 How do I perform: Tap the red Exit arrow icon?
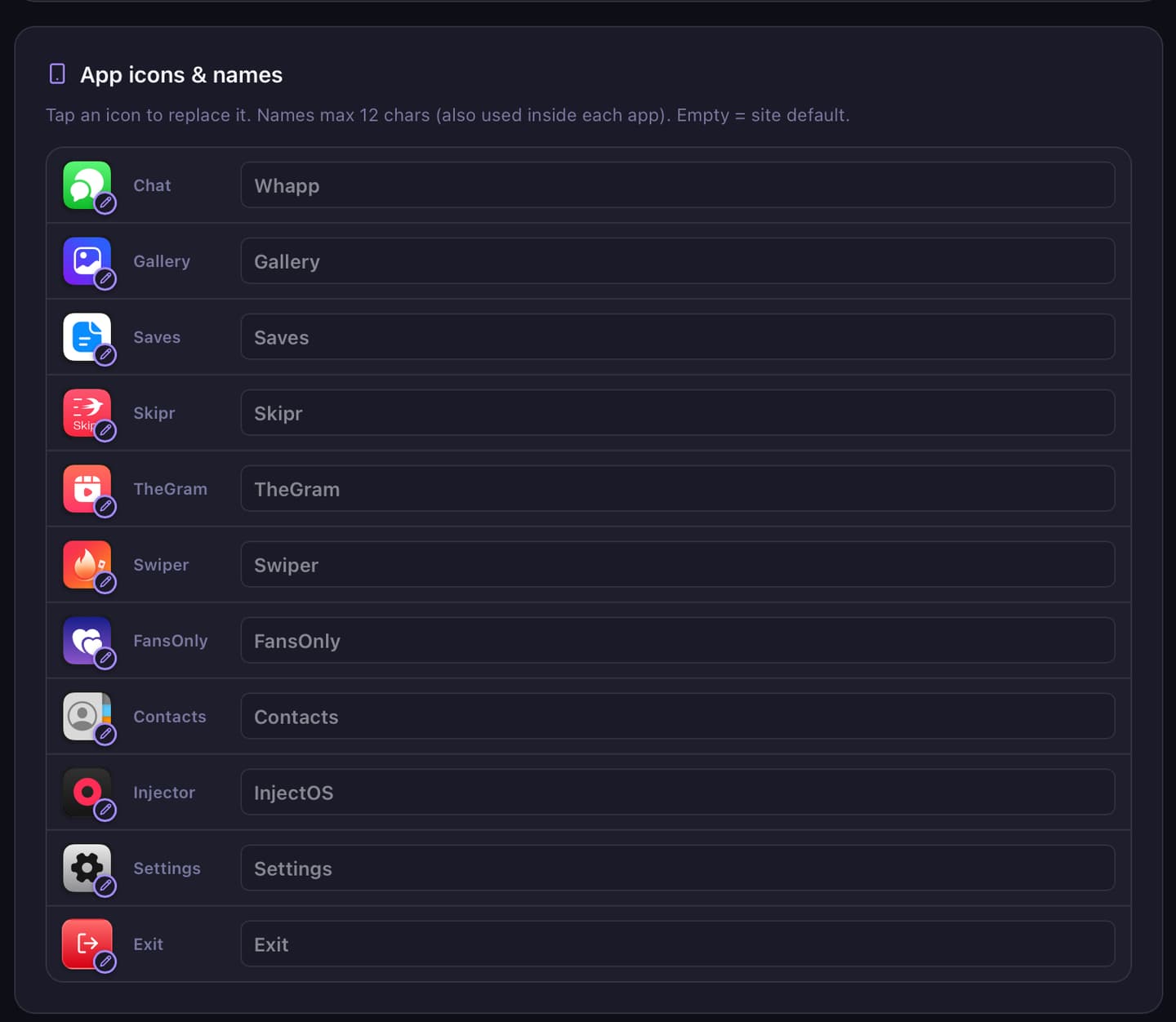87,944
